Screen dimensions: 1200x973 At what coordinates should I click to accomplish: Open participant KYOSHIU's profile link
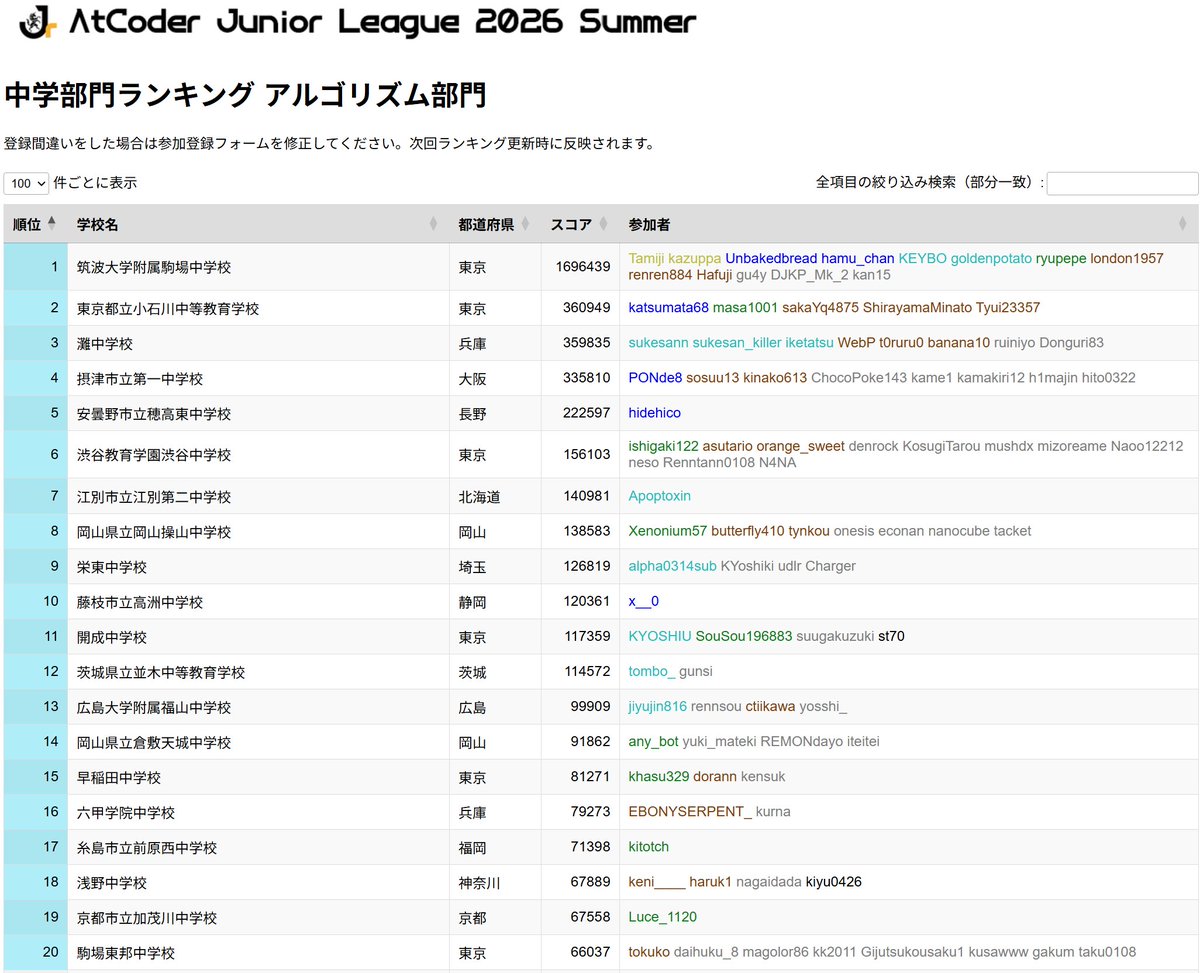(659, 636)
